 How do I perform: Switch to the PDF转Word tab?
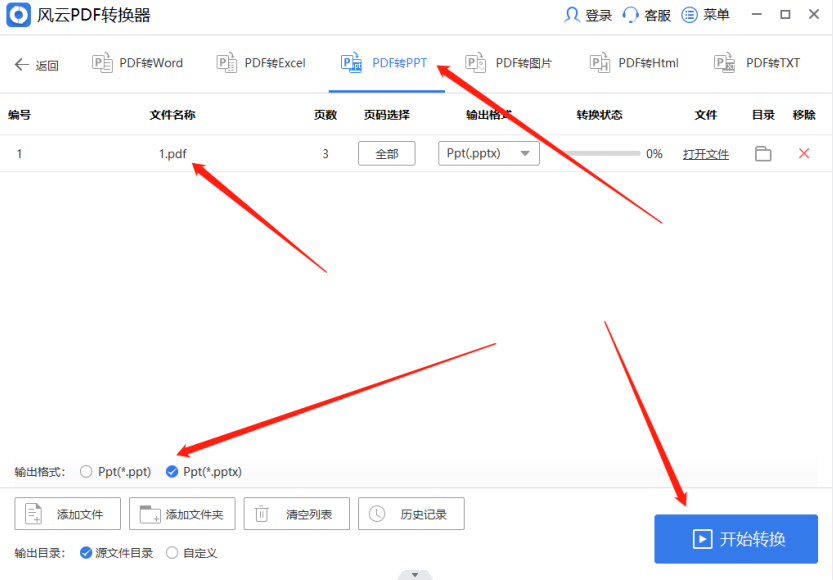[x=138, y=63]
